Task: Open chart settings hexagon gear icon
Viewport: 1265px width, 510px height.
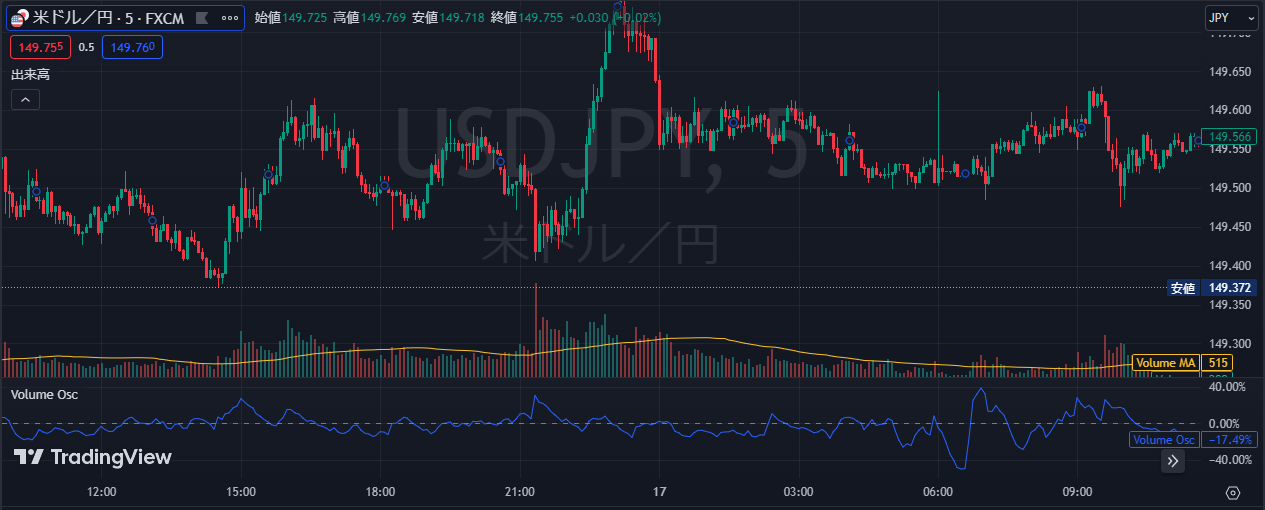Action: [1232, 492]
